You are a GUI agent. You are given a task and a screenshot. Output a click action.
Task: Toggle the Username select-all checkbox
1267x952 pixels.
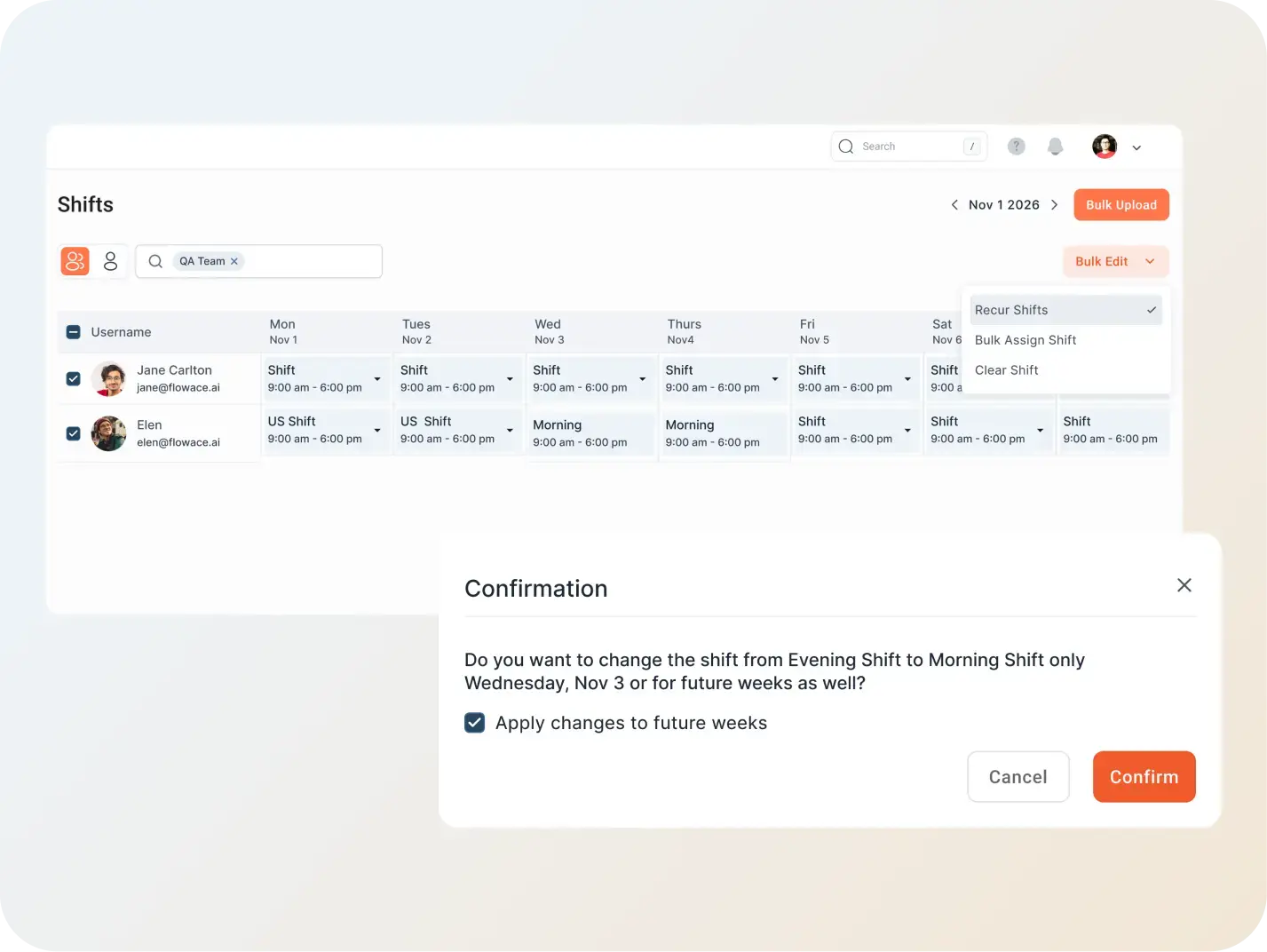coord(74,332)
